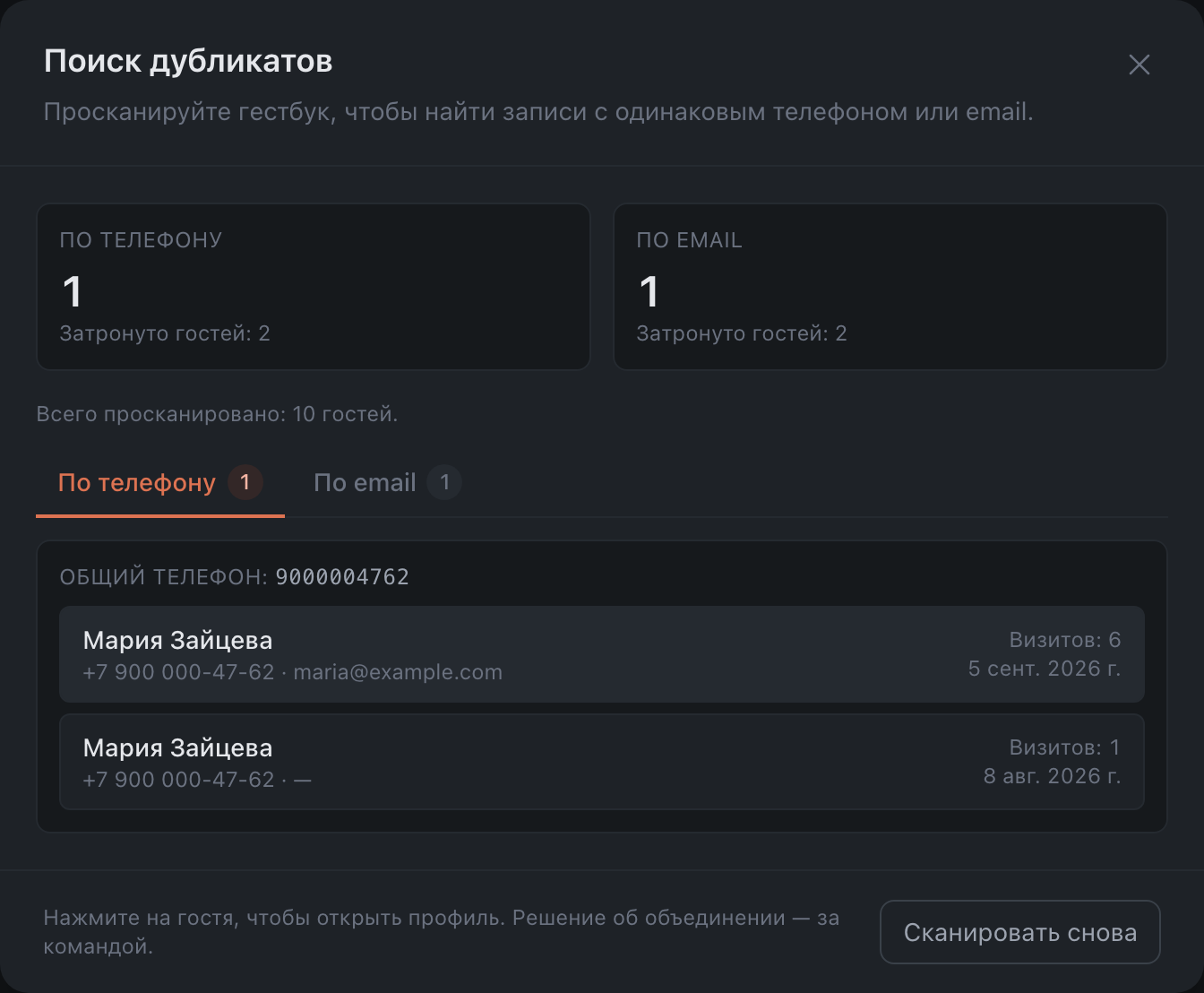This screenshot has height=993, width=1204.
Task: Close the Поиск дубликатов dialog
Action: 1139,65
